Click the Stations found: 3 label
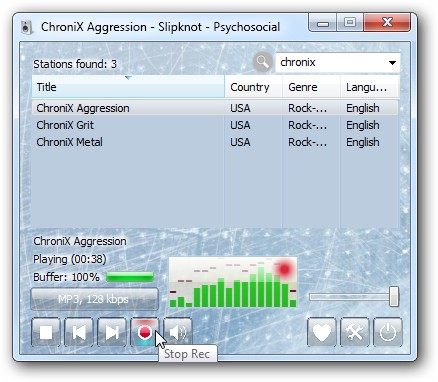 pos(75,64)
